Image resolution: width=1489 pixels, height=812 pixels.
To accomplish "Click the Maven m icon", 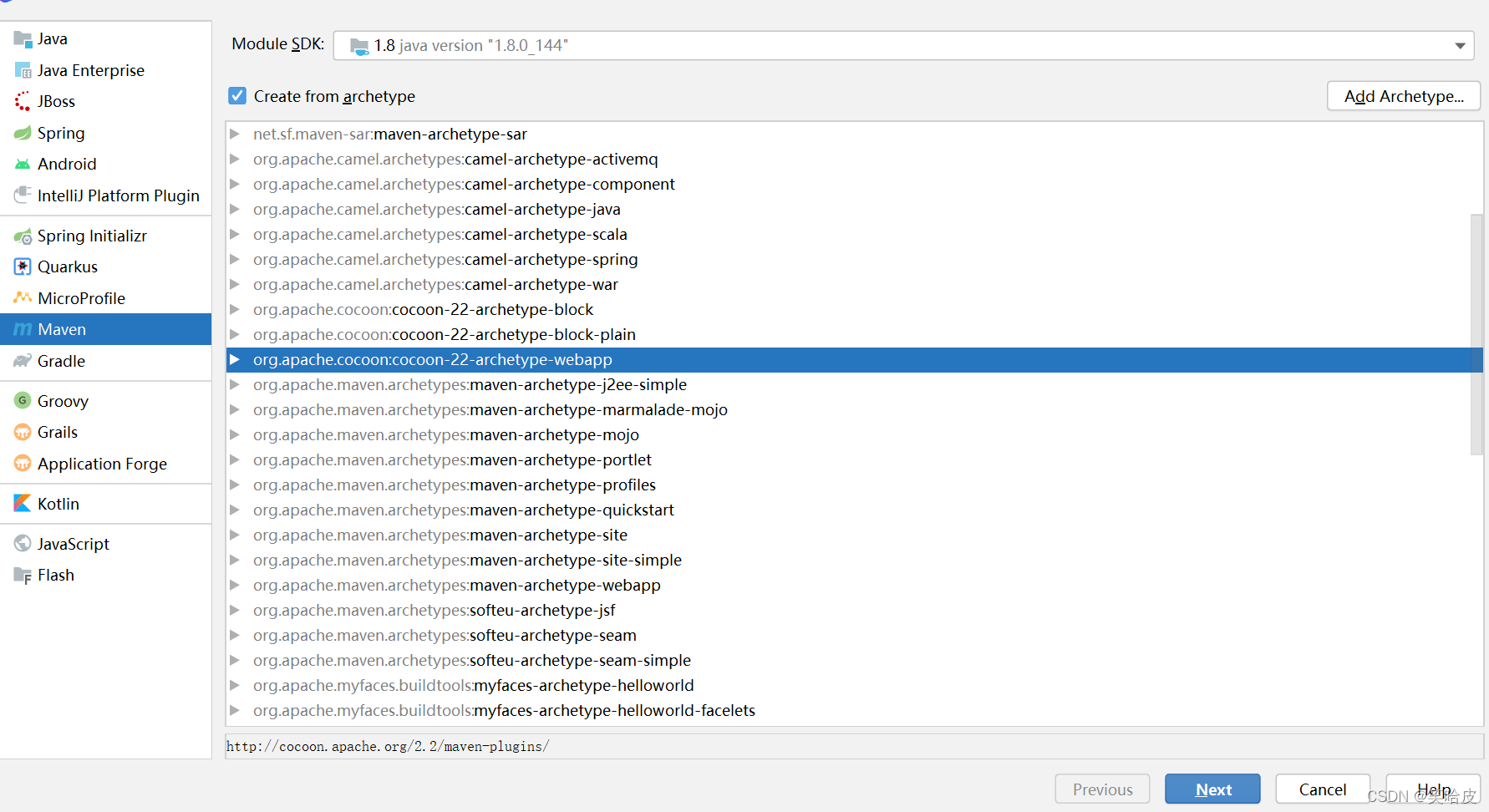I will pos(23,329).
